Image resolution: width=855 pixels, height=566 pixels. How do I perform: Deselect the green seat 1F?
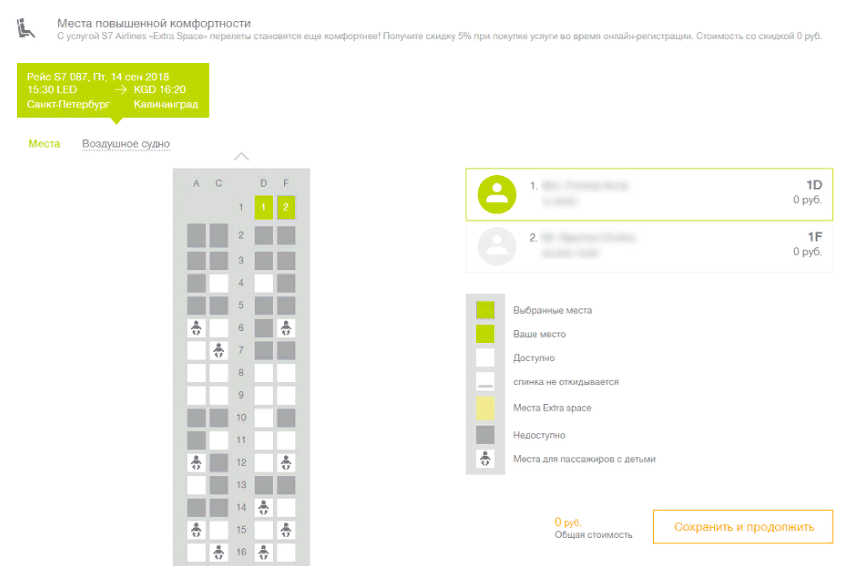pos(286,208)
